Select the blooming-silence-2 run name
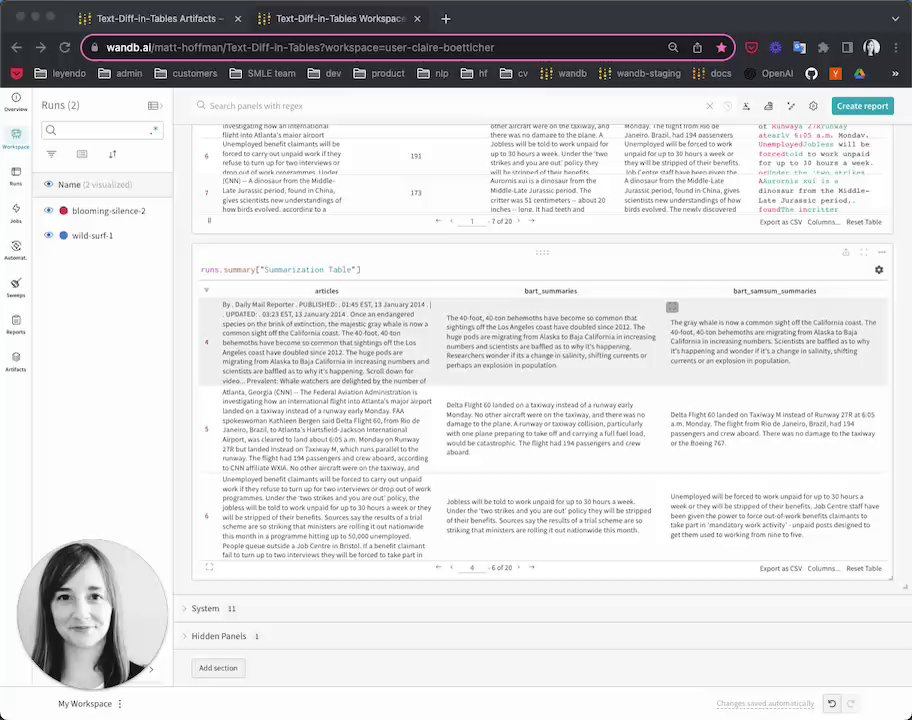 (109, 211)
